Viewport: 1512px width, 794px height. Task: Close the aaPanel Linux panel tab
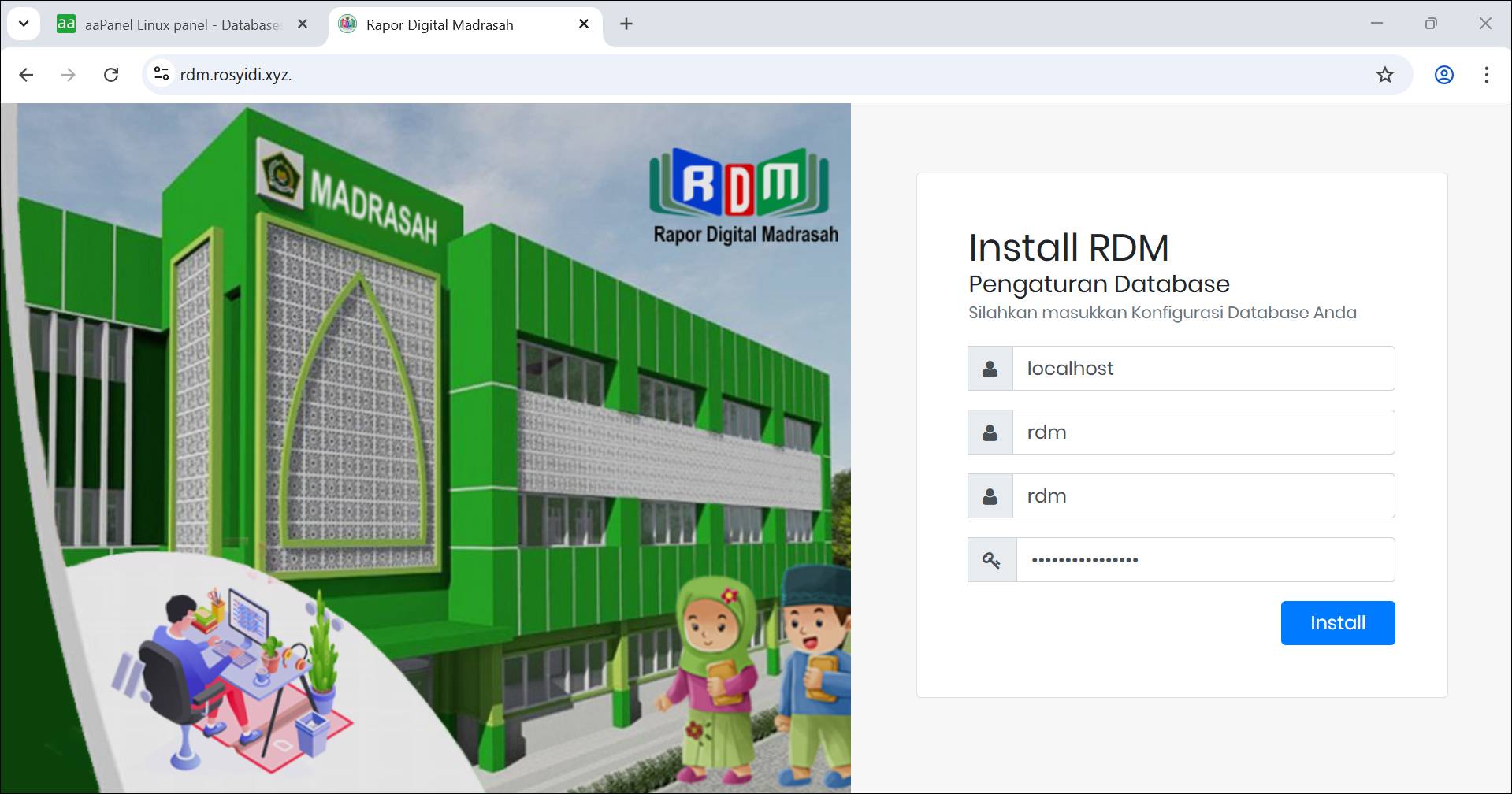pos(303,24)
